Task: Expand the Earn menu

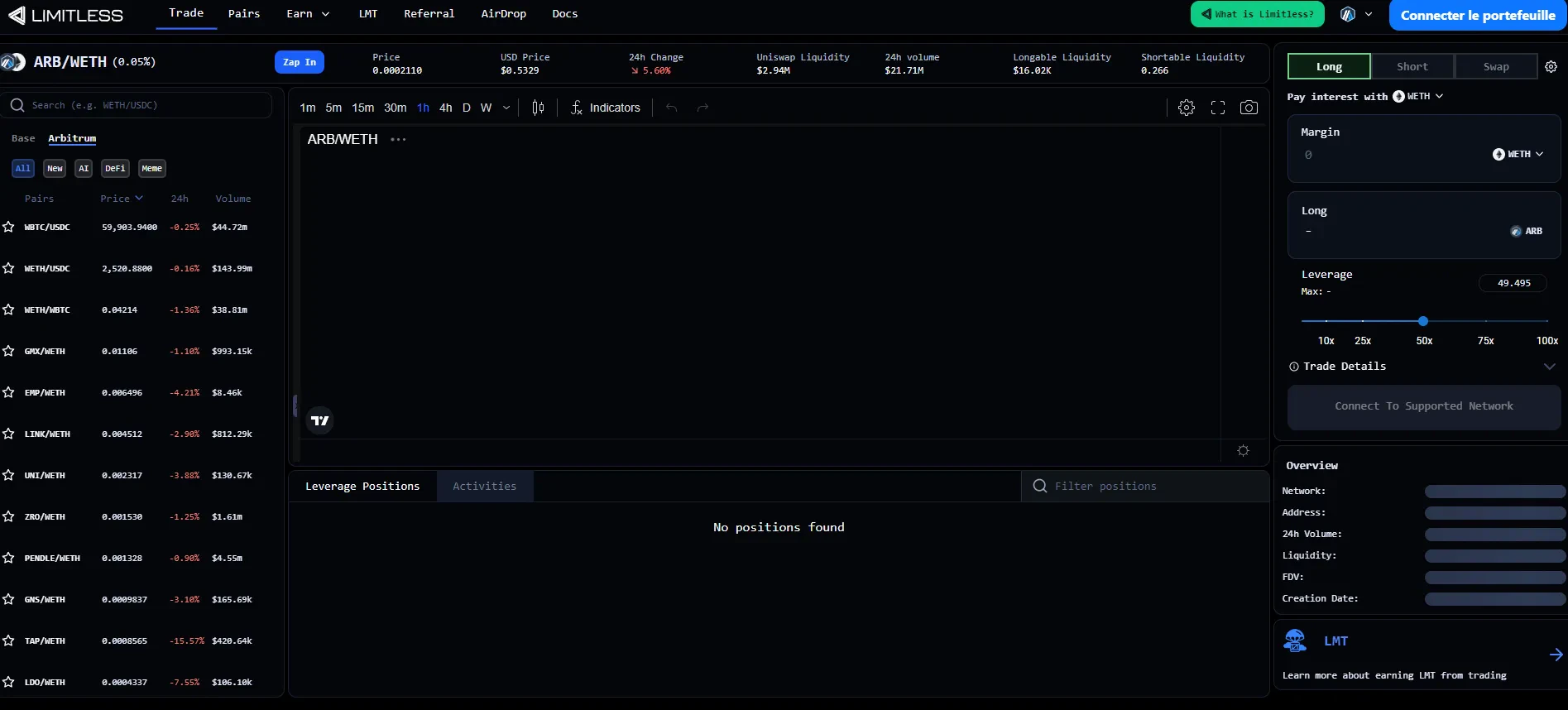Action: tap(308, 14)
